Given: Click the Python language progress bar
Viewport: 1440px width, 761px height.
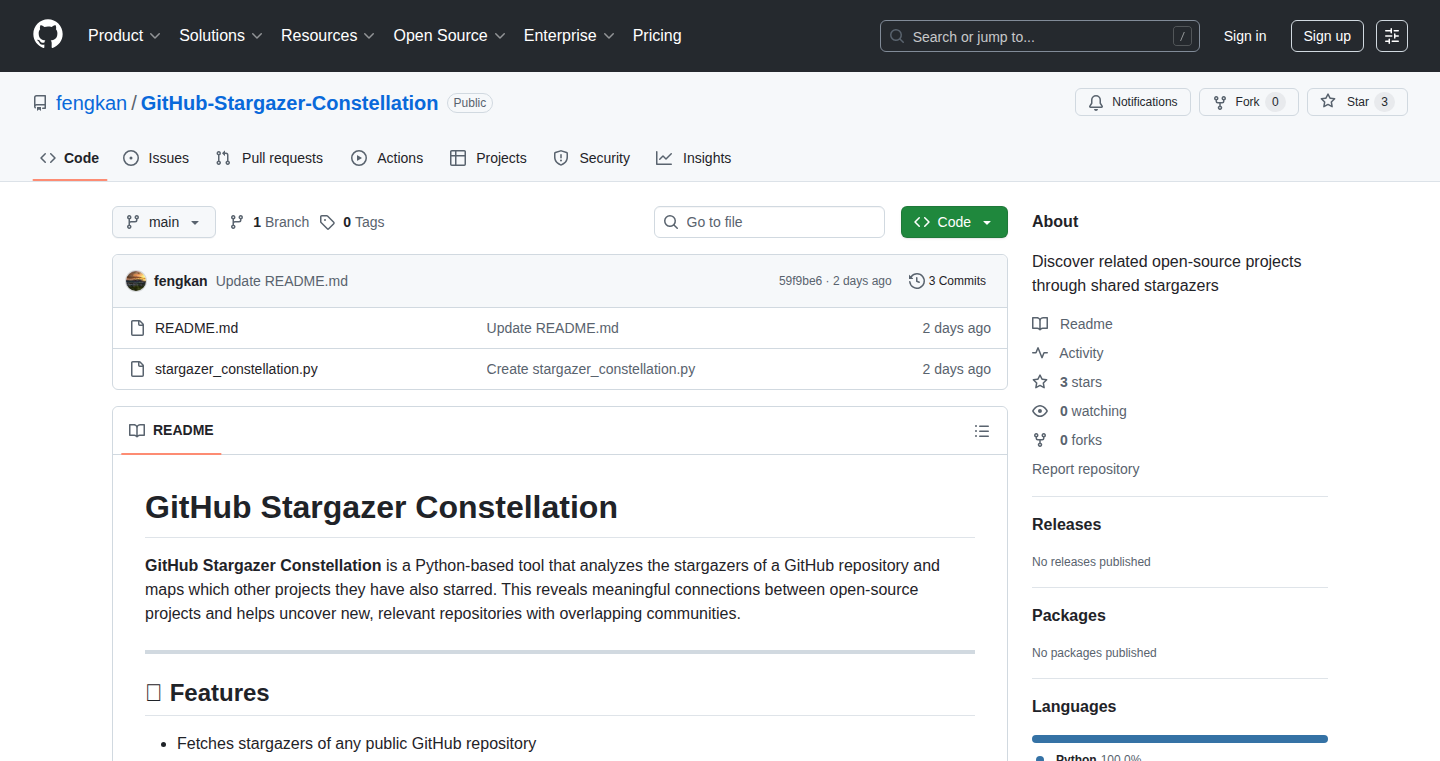Looking at the screenshot, I should point(1180,739).
